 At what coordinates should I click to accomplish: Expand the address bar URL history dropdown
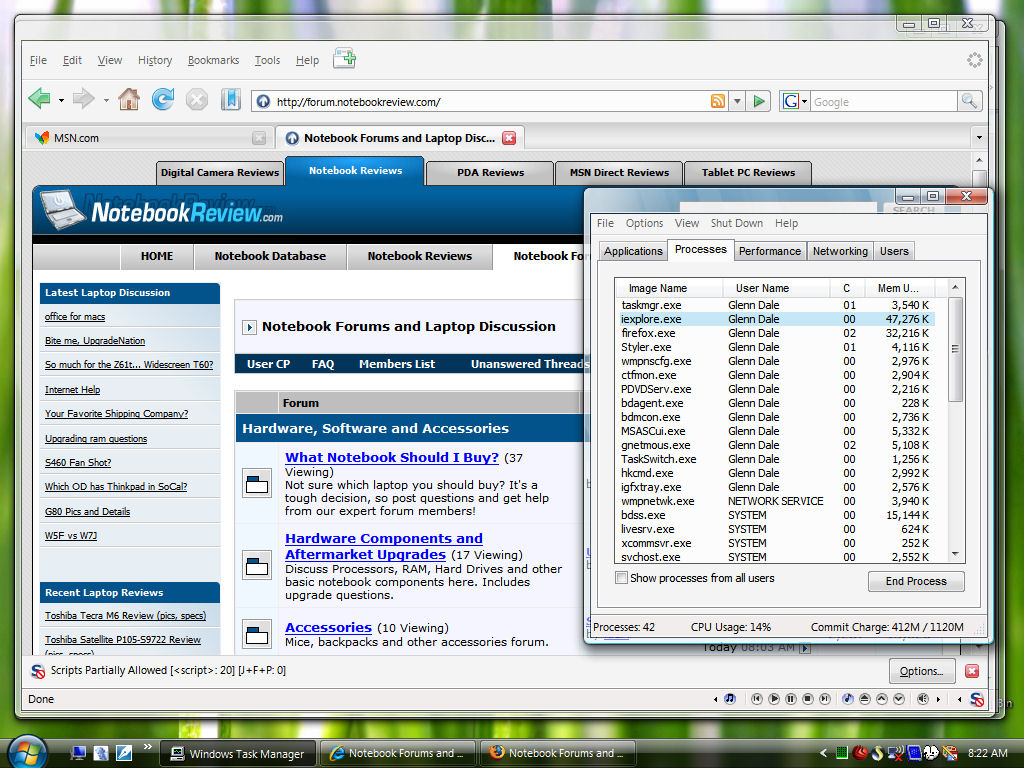(737, 101)
